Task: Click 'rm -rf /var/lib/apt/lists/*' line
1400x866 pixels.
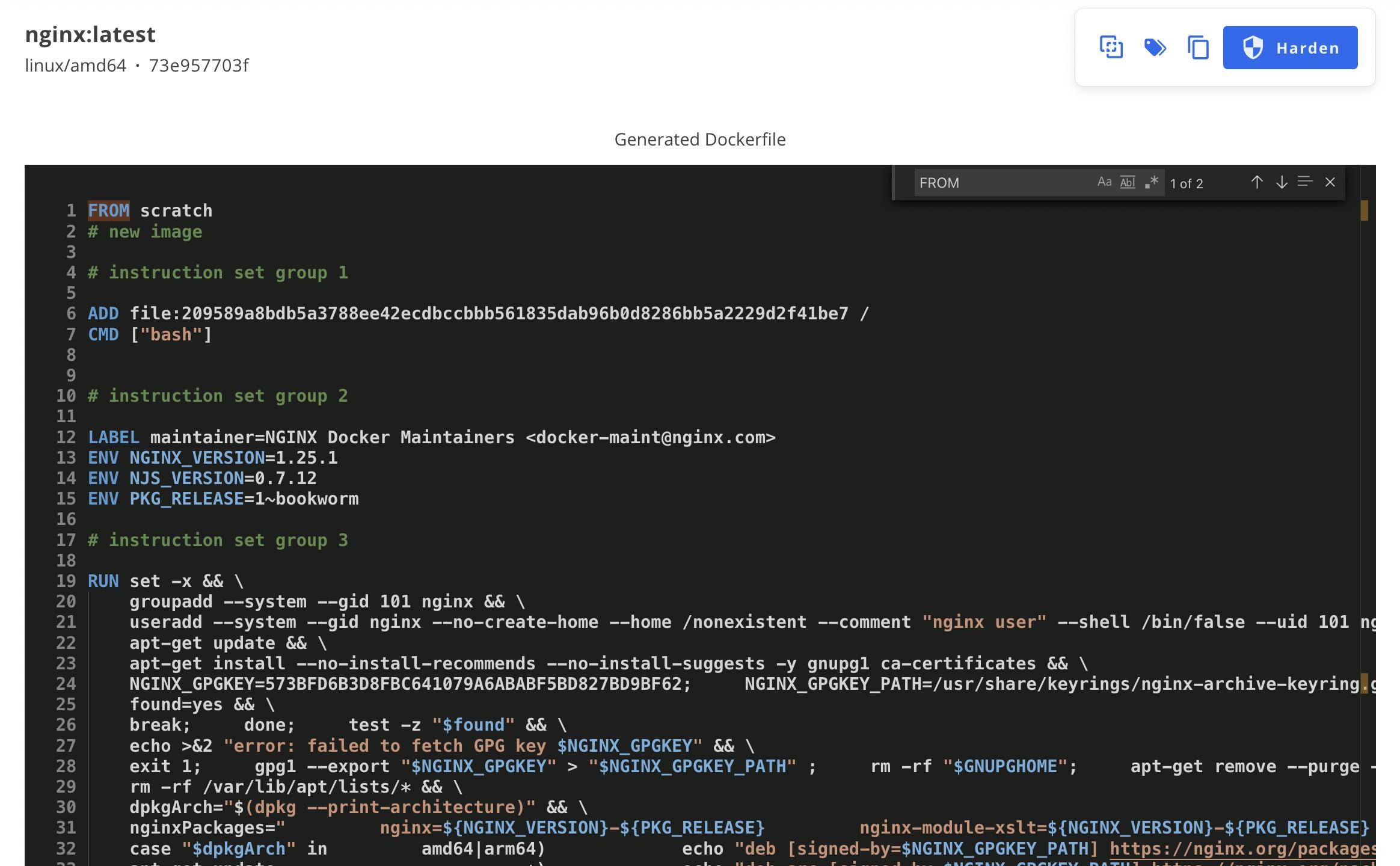Action: point(270,787)
